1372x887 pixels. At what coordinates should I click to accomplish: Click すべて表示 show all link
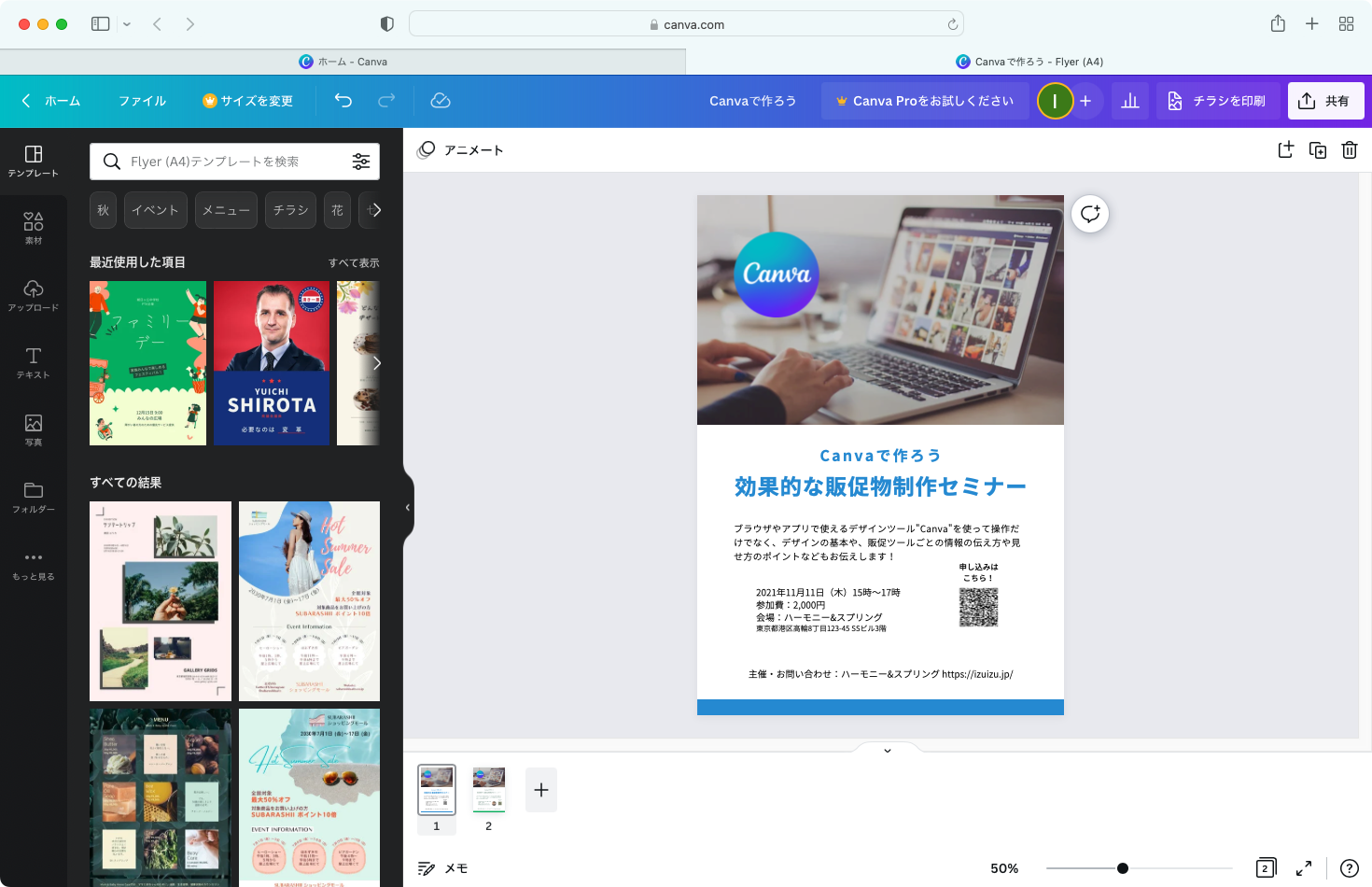pyautogui.click(x=354, y=262)
